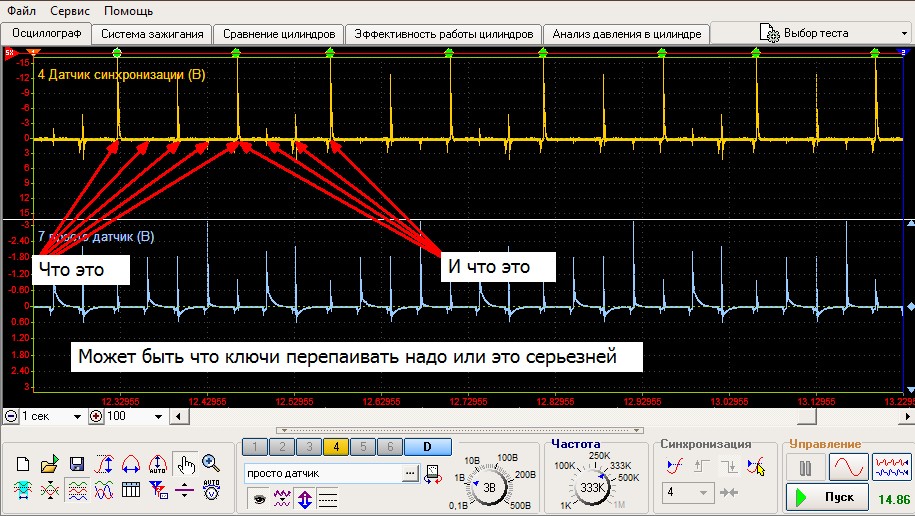The image size is (915, 516).
Task: Select the D channel button
Action: 427,447
